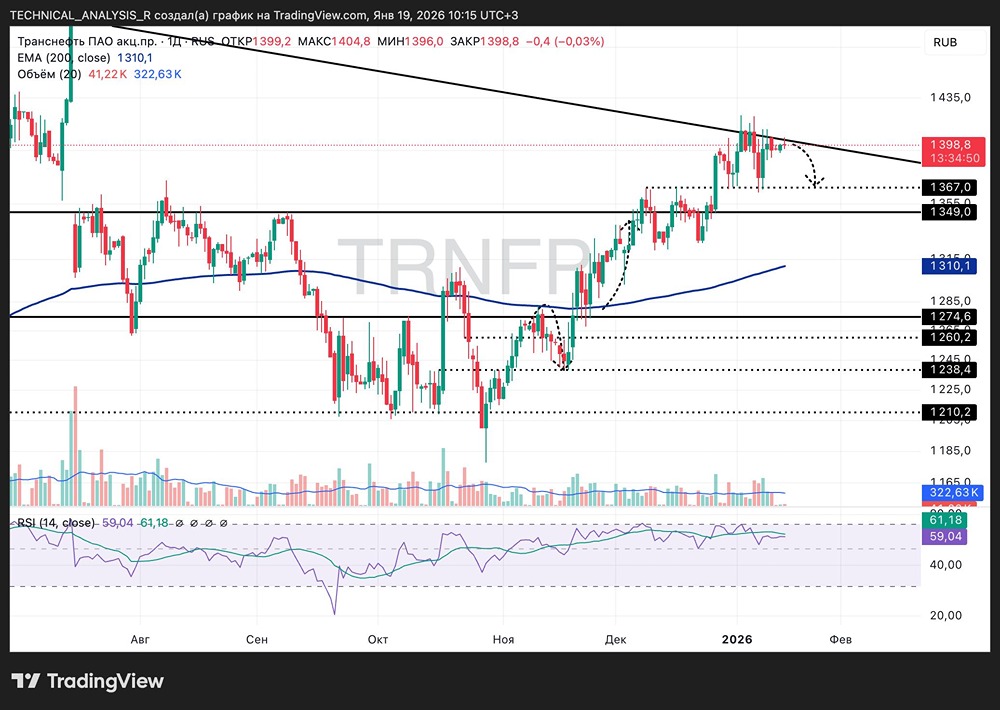Select the ЗАКР 1398,8 close value
Viewport: 1000px width, 710px height.
click(x=484, y=41)
